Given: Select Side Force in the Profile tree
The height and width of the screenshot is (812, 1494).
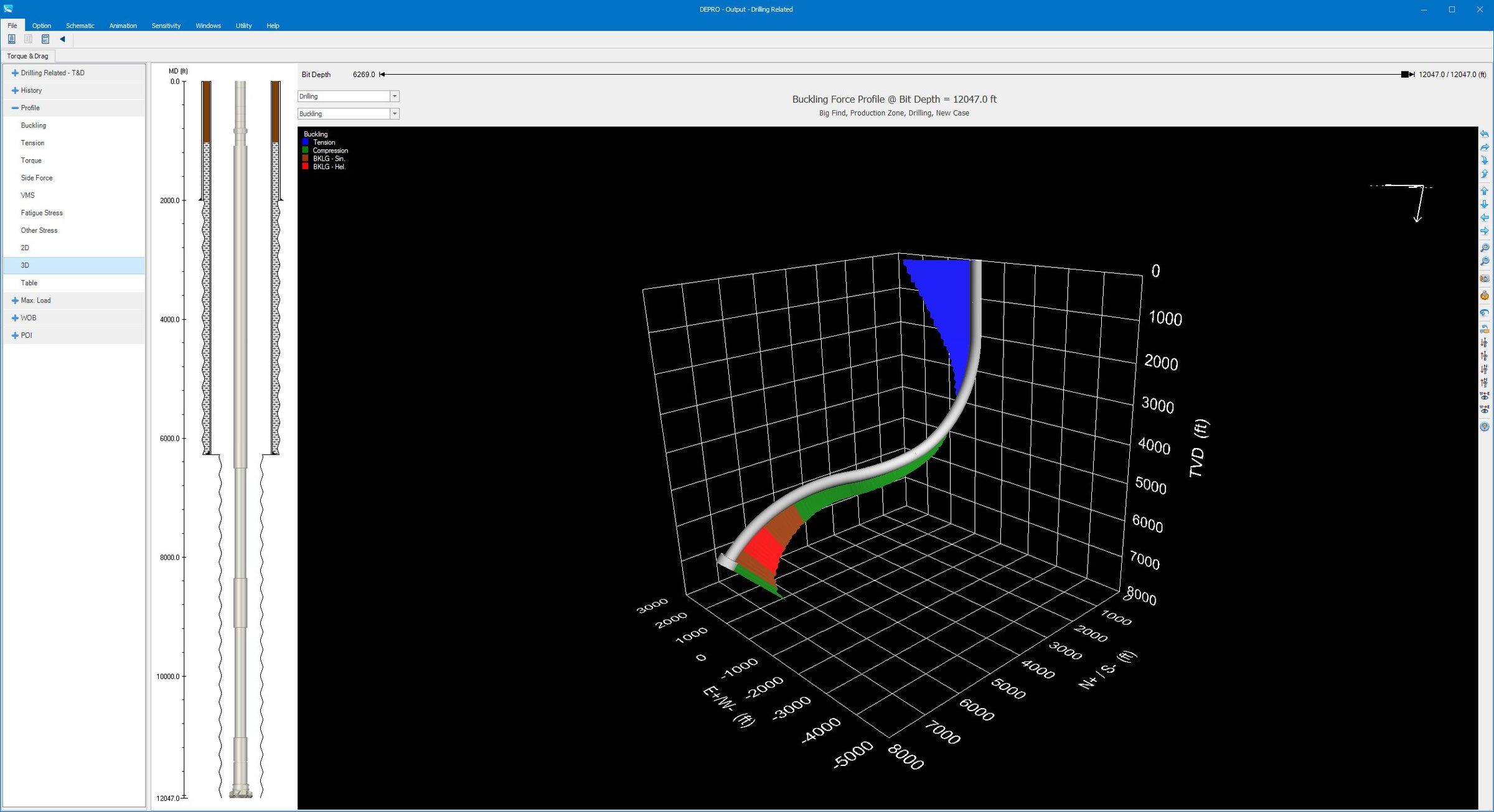Looking at the screenshot, I should pos(74,178).
